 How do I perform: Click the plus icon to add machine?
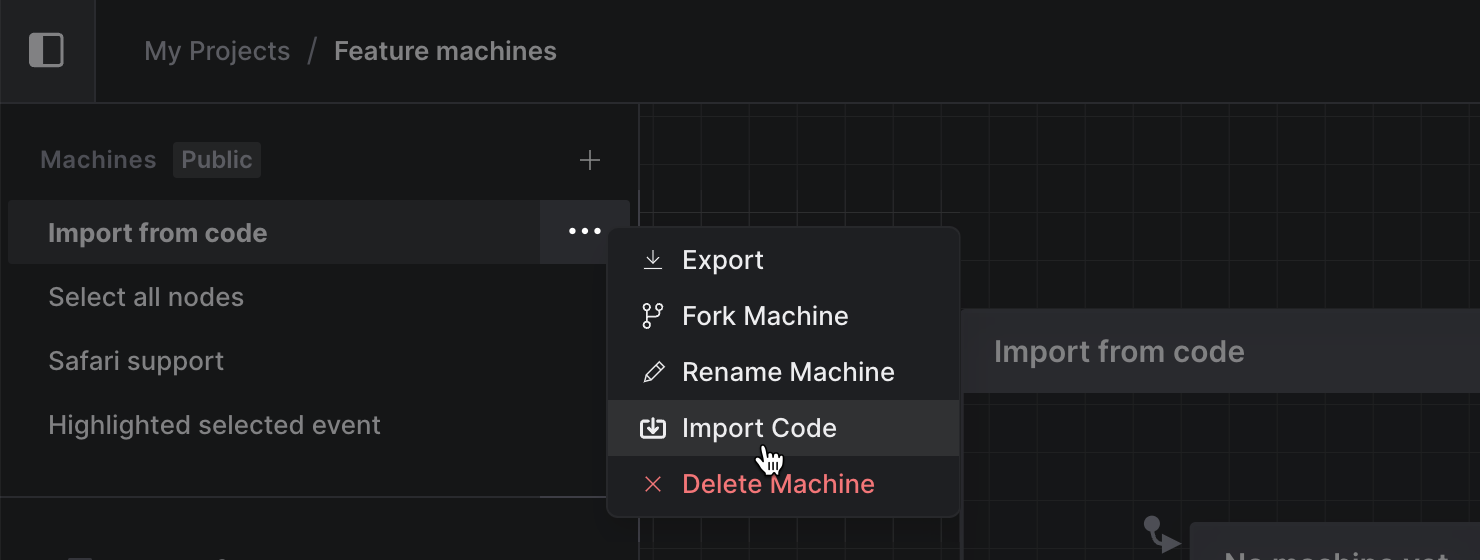pyautogui.click(x=590, y=160)
